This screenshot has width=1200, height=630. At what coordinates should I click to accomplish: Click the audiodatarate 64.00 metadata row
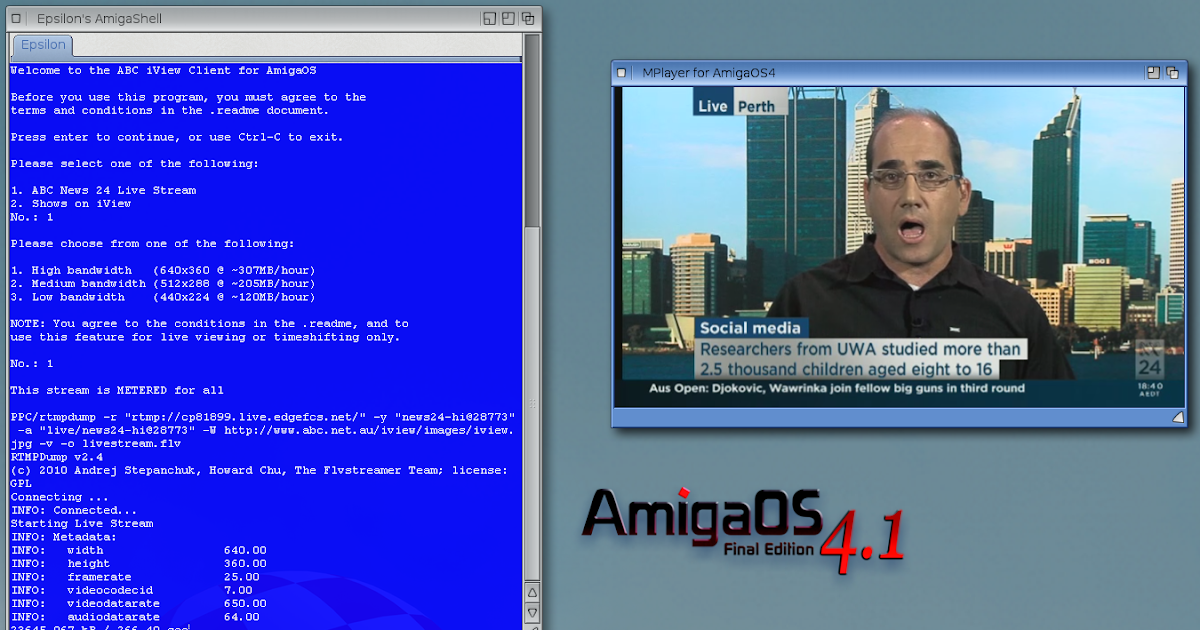tap(135, 617)
